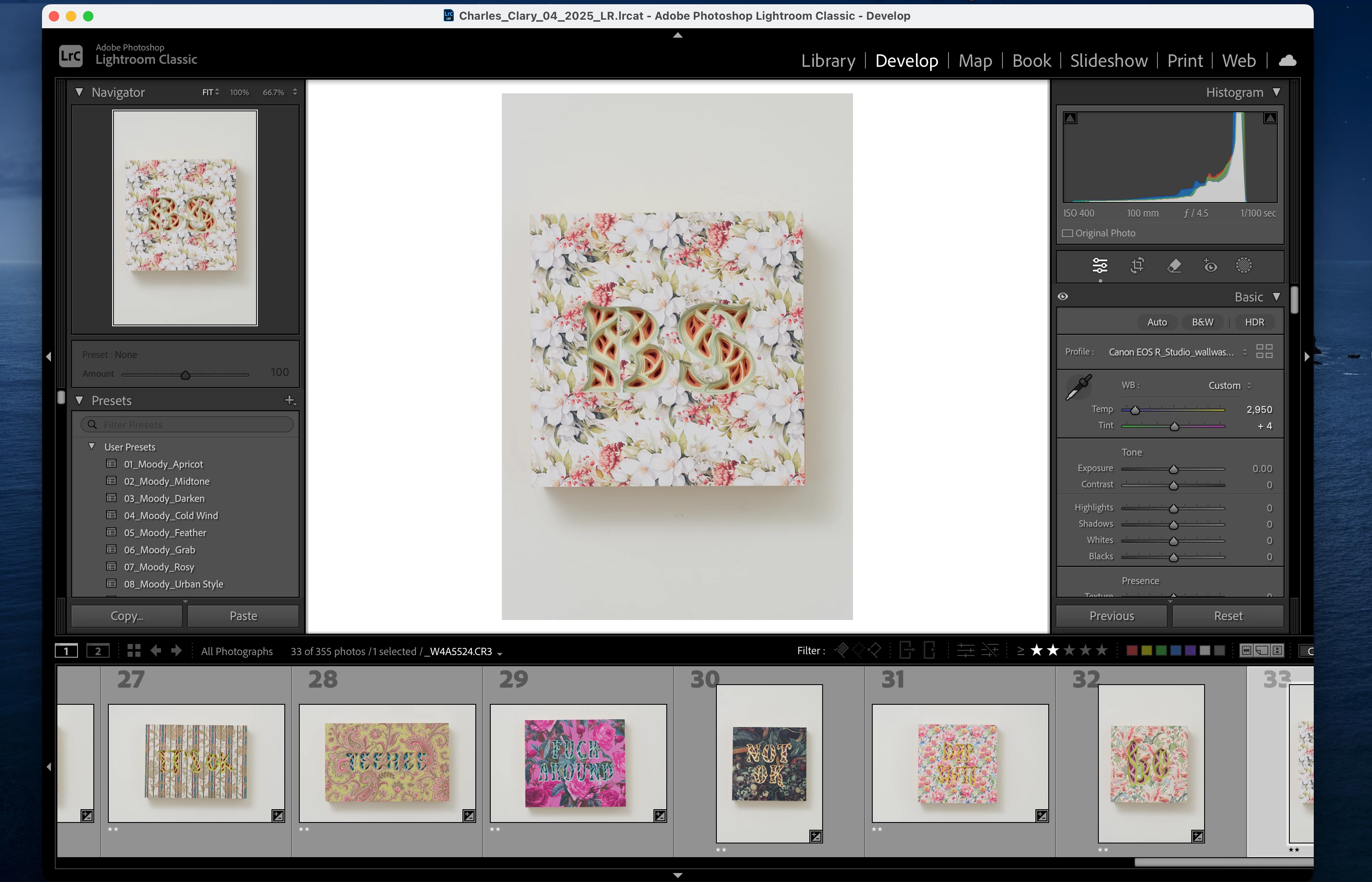This screenshot has height=882, width=1372.
Task: Select the NOT OK thumbnail in filmstrip
Action: [769, 763]
